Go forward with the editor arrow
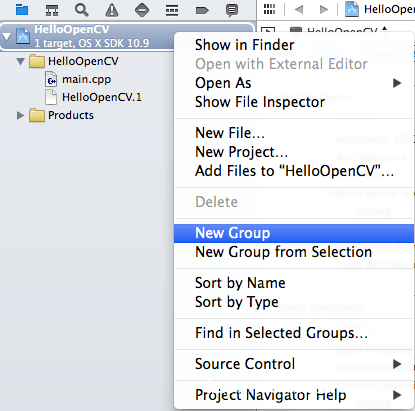Image resolution: width=415 pixels, height=411 pixels. [x=323, y=9]
